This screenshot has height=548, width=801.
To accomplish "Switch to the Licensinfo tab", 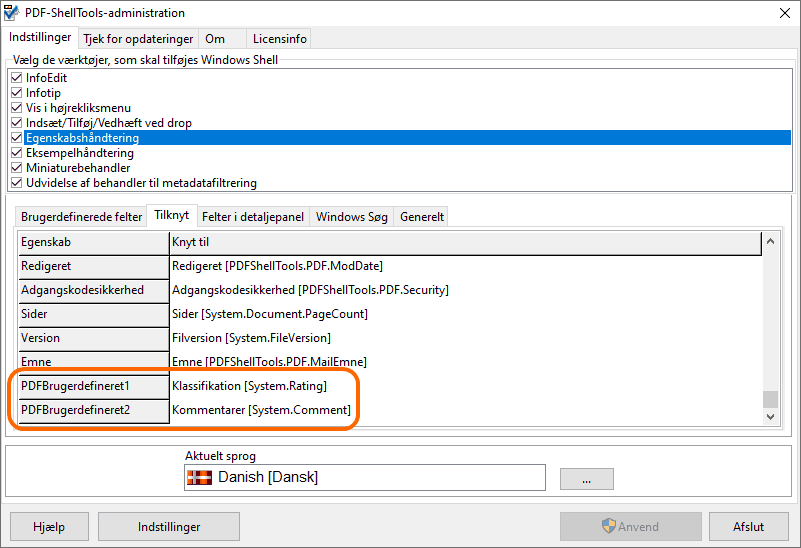I will (279, 39).
